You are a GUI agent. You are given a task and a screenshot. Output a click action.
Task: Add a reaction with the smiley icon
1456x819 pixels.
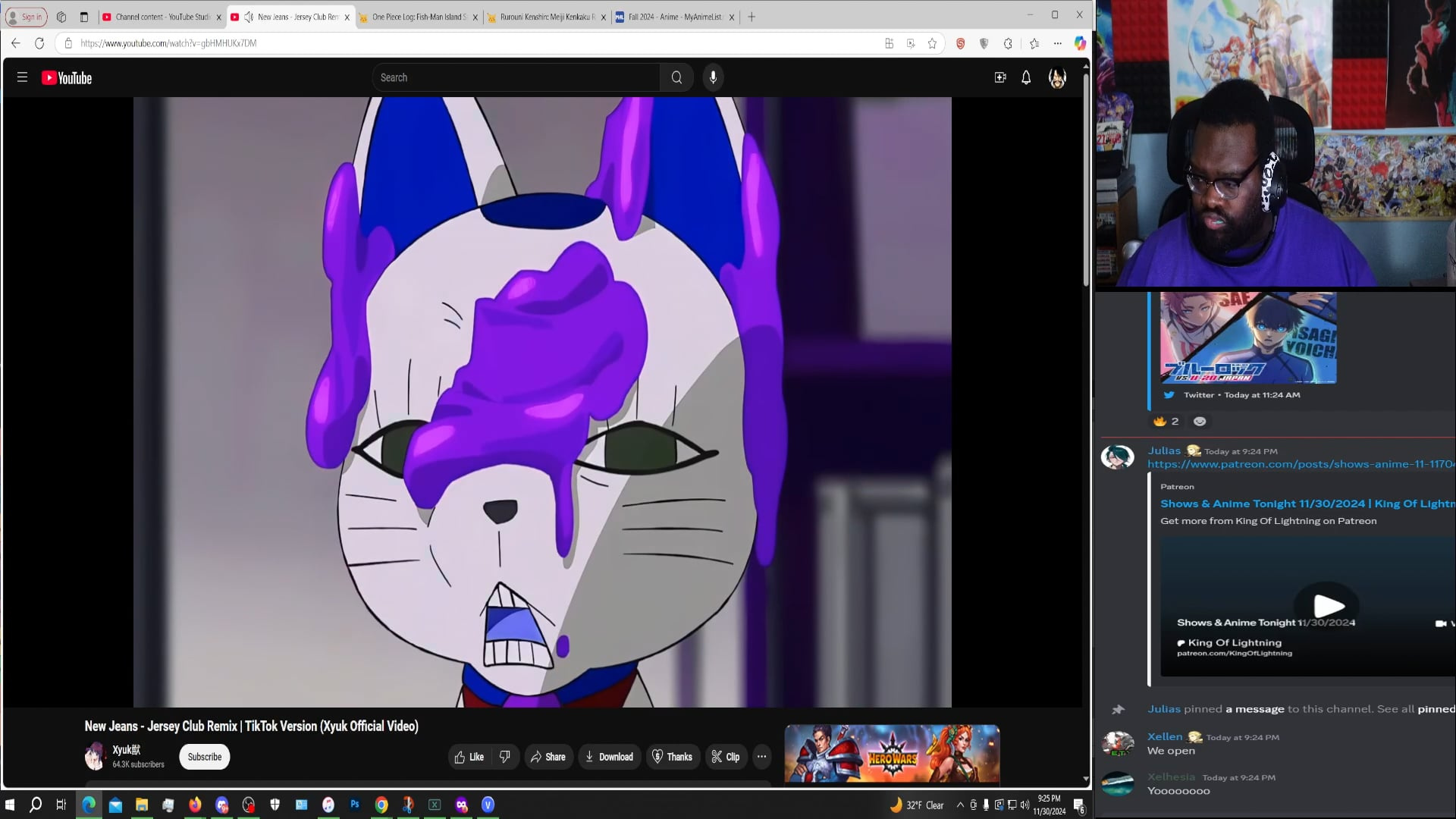coord(1200,421)
